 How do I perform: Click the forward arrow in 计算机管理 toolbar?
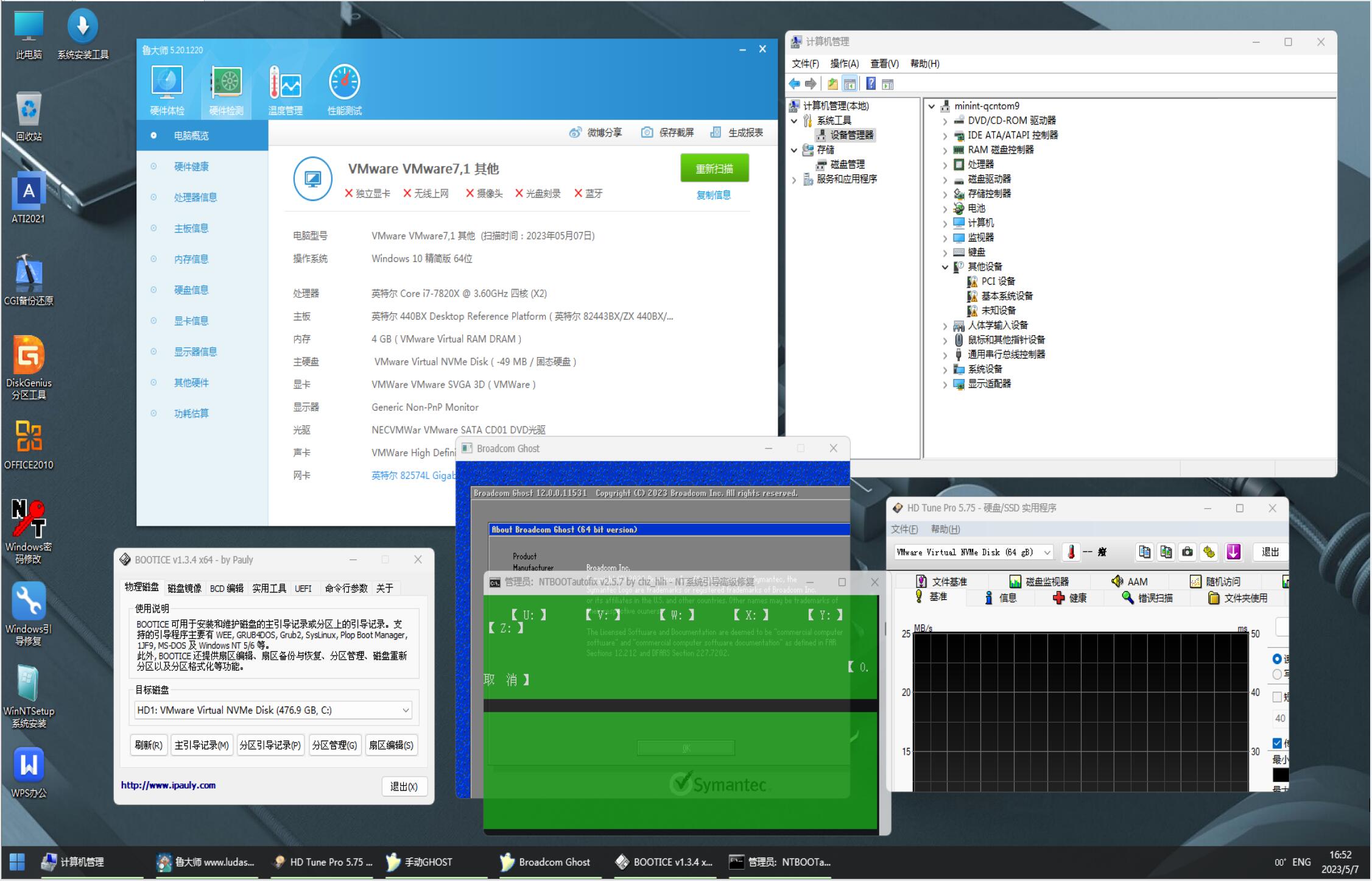(811, 84)
